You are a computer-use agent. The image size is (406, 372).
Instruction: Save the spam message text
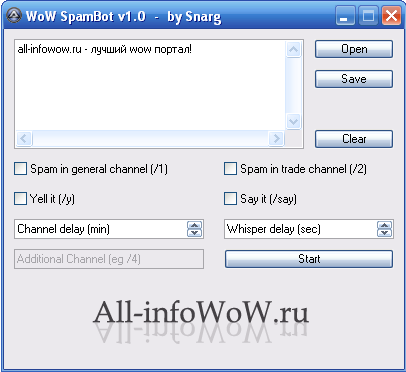pos(354,79)
